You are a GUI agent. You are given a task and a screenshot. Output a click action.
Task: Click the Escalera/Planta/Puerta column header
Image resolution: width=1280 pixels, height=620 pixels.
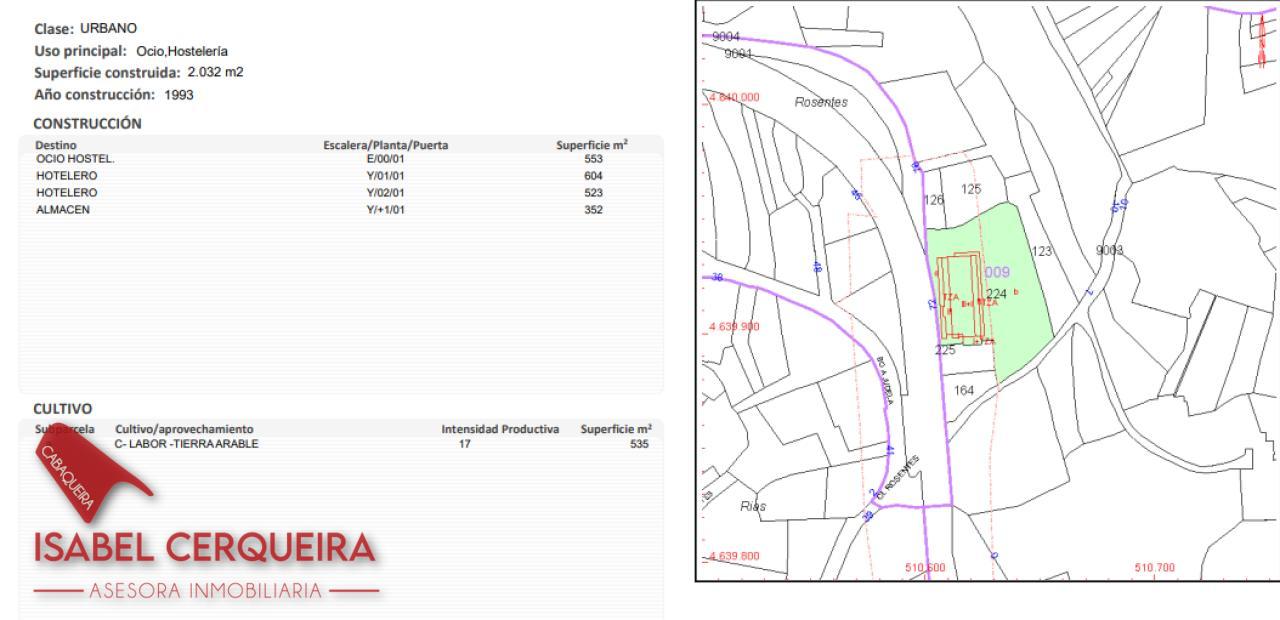click(x=385, y=146)
